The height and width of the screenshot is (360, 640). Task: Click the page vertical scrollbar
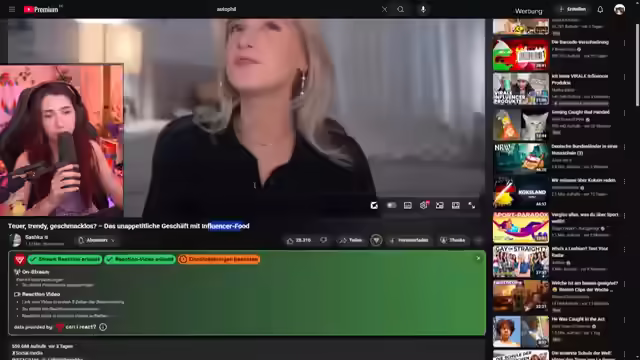coord(637,65)
